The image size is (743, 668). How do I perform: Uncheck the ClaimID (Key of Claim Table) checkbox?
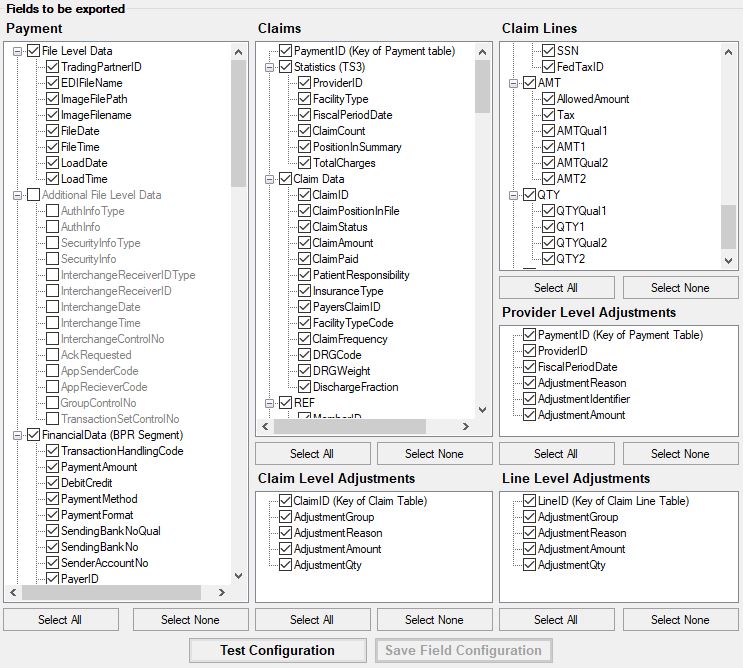point(285,501)
